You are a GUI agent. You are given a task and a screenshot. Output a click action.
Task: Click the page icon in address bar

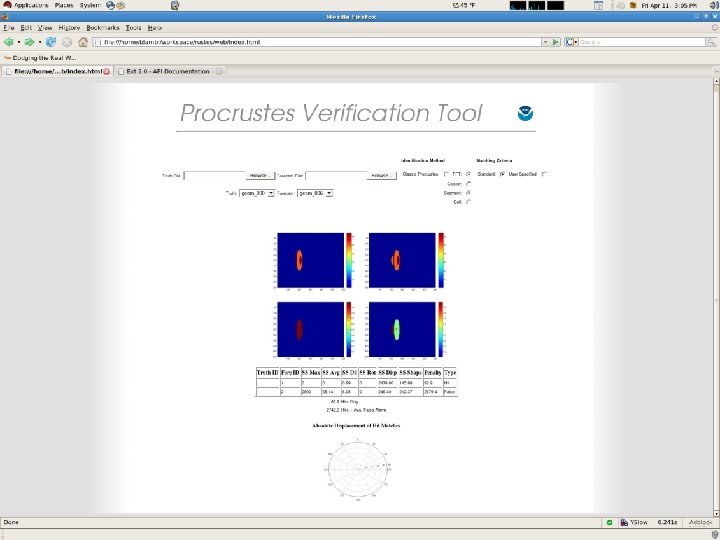coord(98,42)
